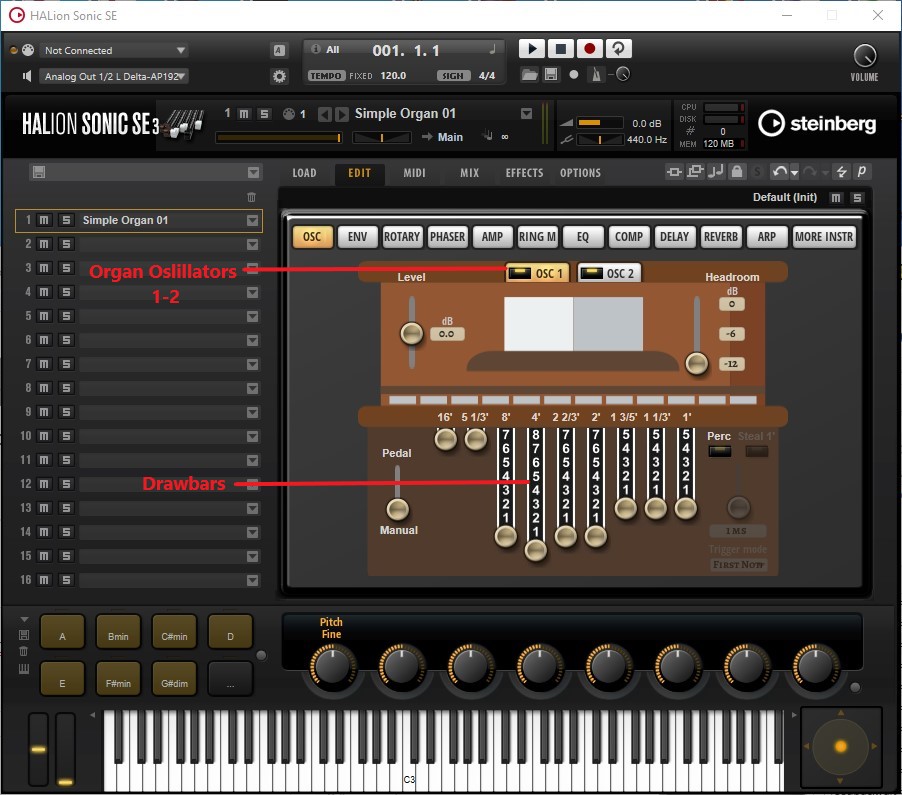The image size is (902, 795).
Task: Toggle the Steal 1' switch
Action: tap(756, 452)
